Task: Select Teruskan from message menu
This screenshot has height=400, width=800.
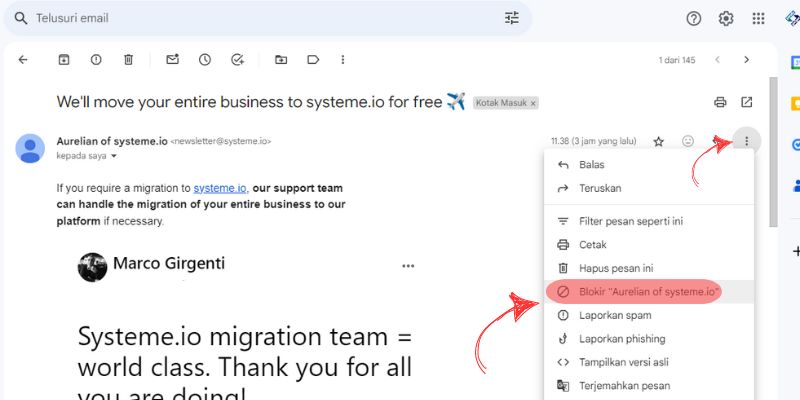Action: [x=649, y=188]
